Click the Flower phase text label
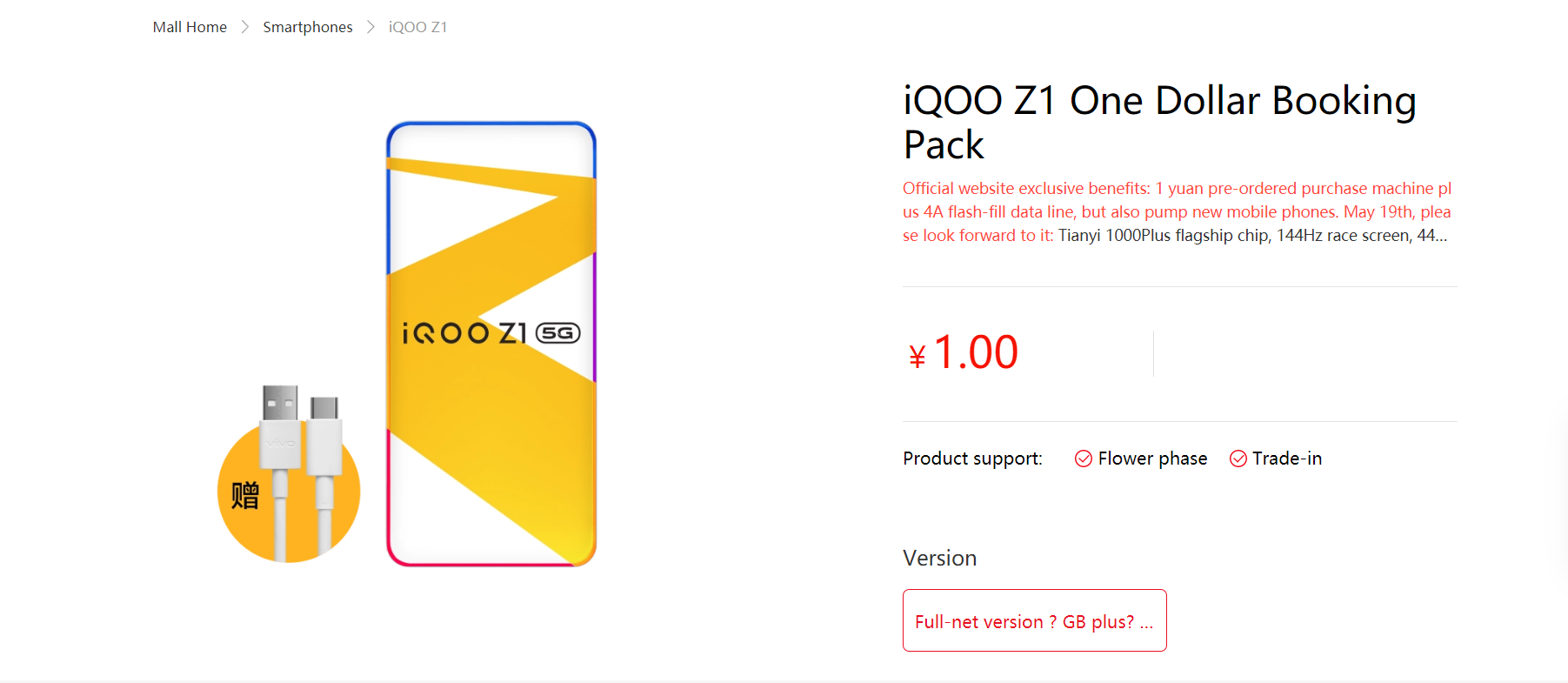Image resolution: width=1568 pixels, height=683 pixels. (x=1152, y=459)
